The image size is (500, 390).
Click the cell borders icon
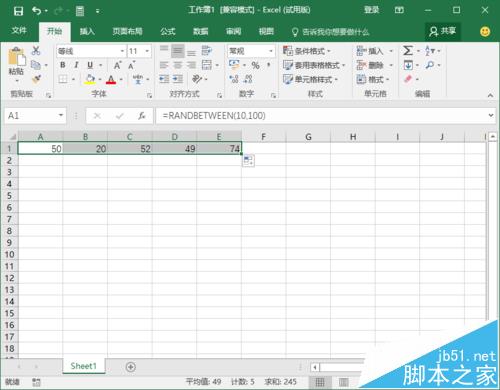click(x=63, y=79)
